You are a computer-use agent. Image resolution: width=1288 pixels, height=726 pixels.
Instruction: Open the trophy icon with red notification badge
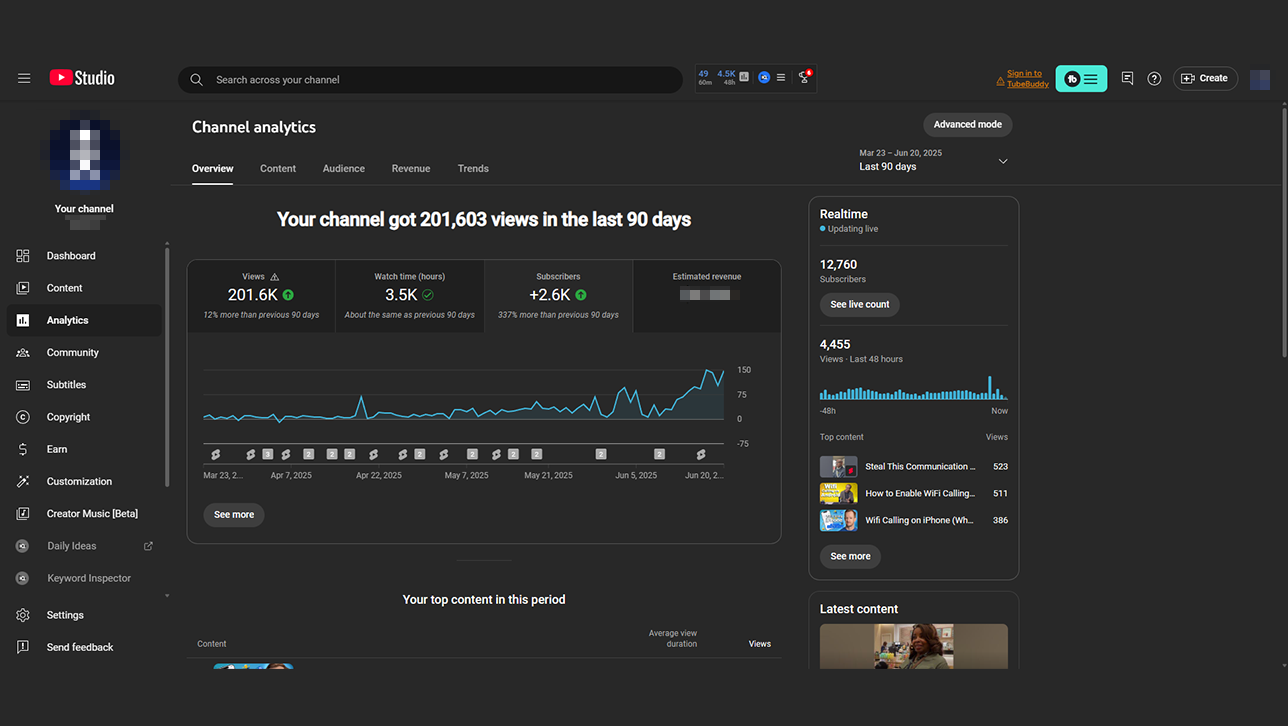(x=804, y=77)
